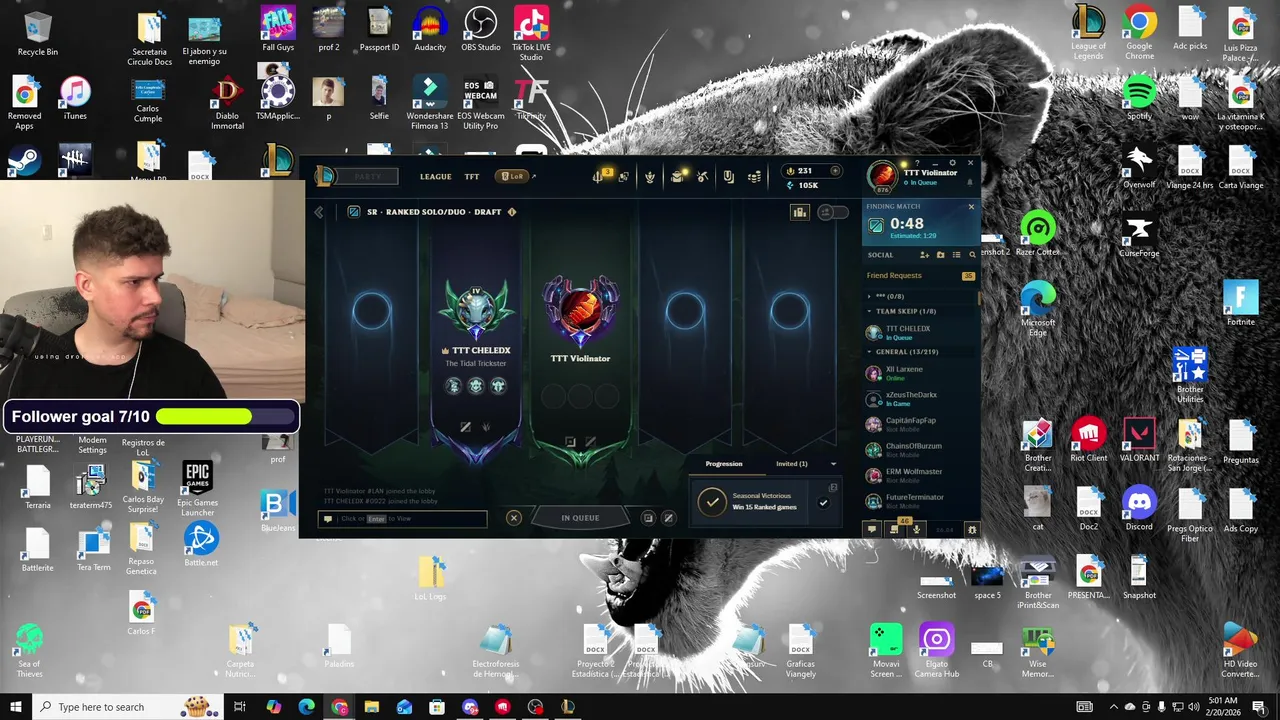
Task: Click the taskbar clock showing 5:01 AM
Action: tap(1222, 707)
